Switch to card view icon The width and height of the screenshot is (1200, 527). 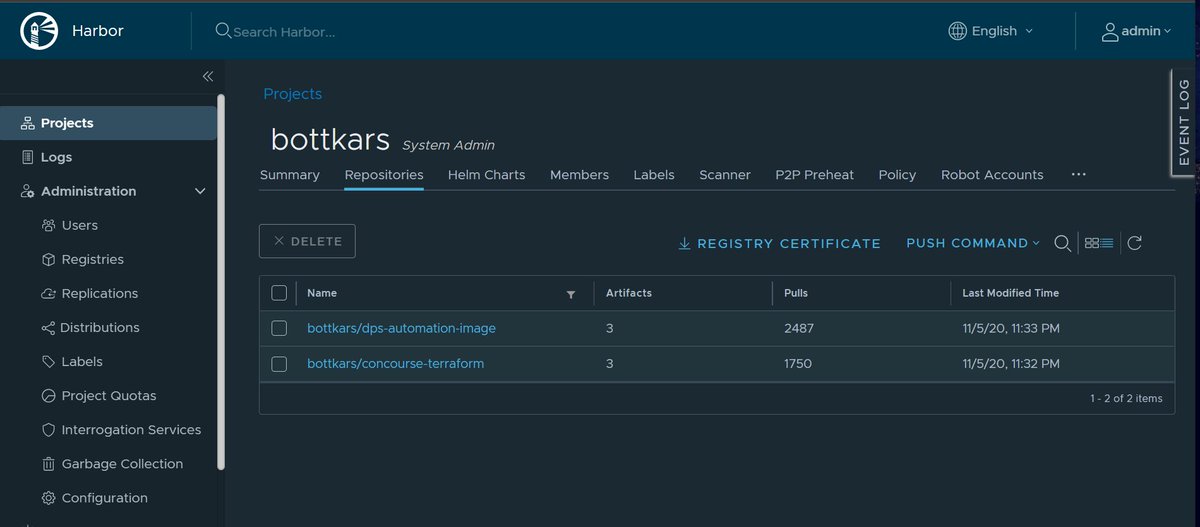coord(1092,243)
